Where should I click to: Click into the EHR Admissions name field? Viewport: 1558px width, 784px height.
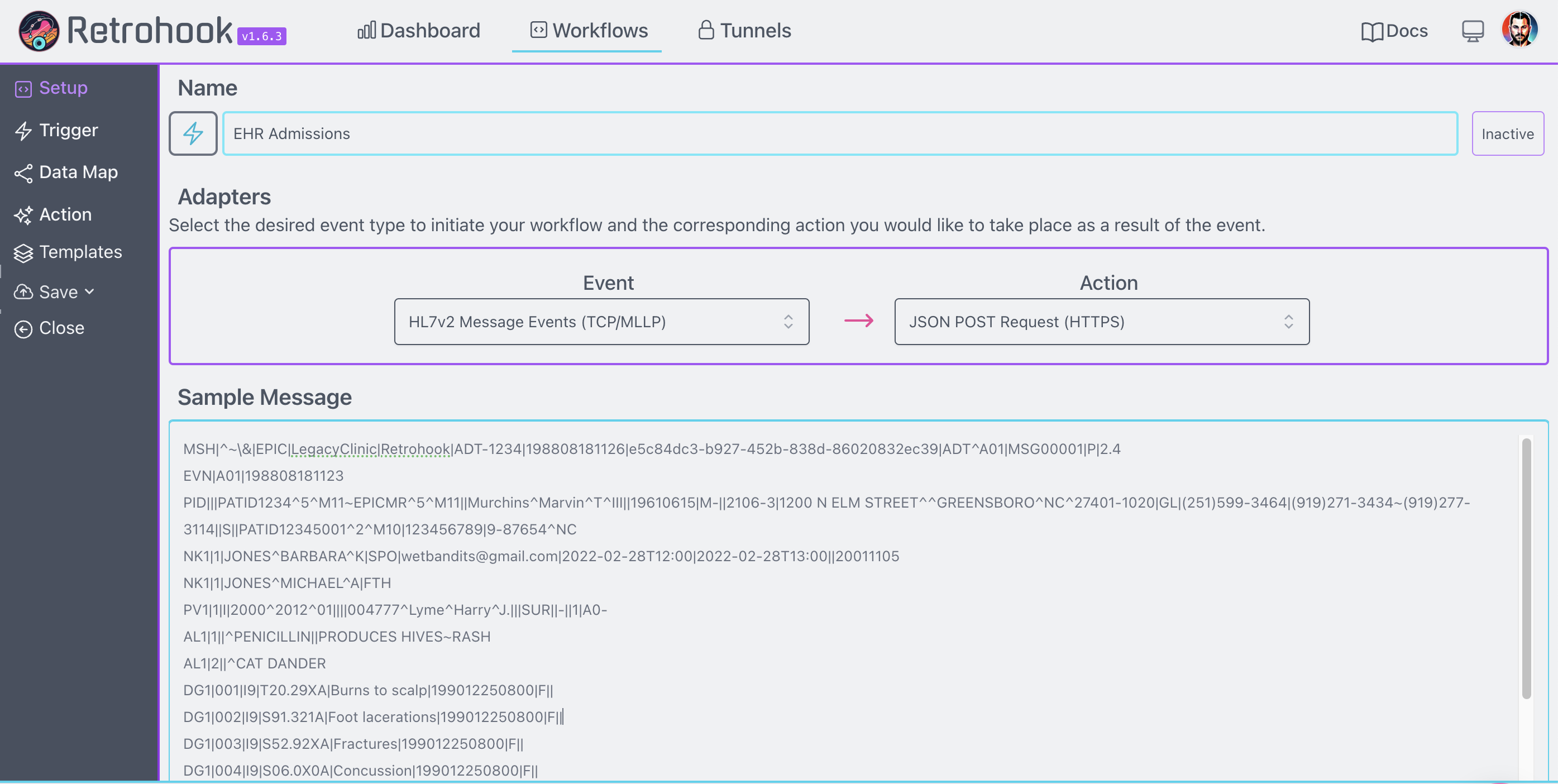pyautogui.click(x=839, y=133)
